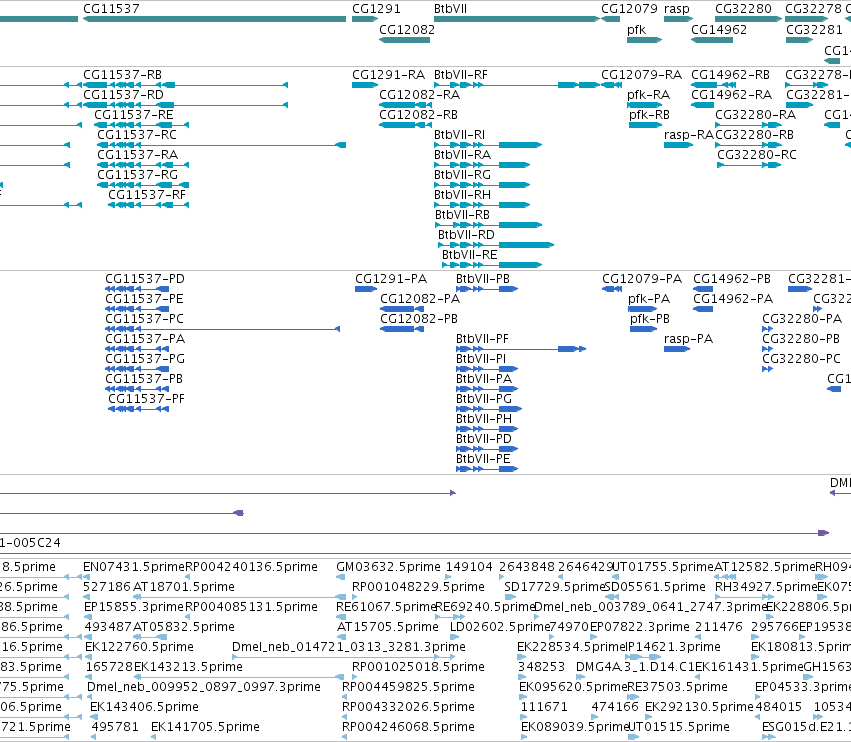Viewport: 851px width, 742px height.
Task: Select EST label AT18701.5prime
Action: (183, 587)
